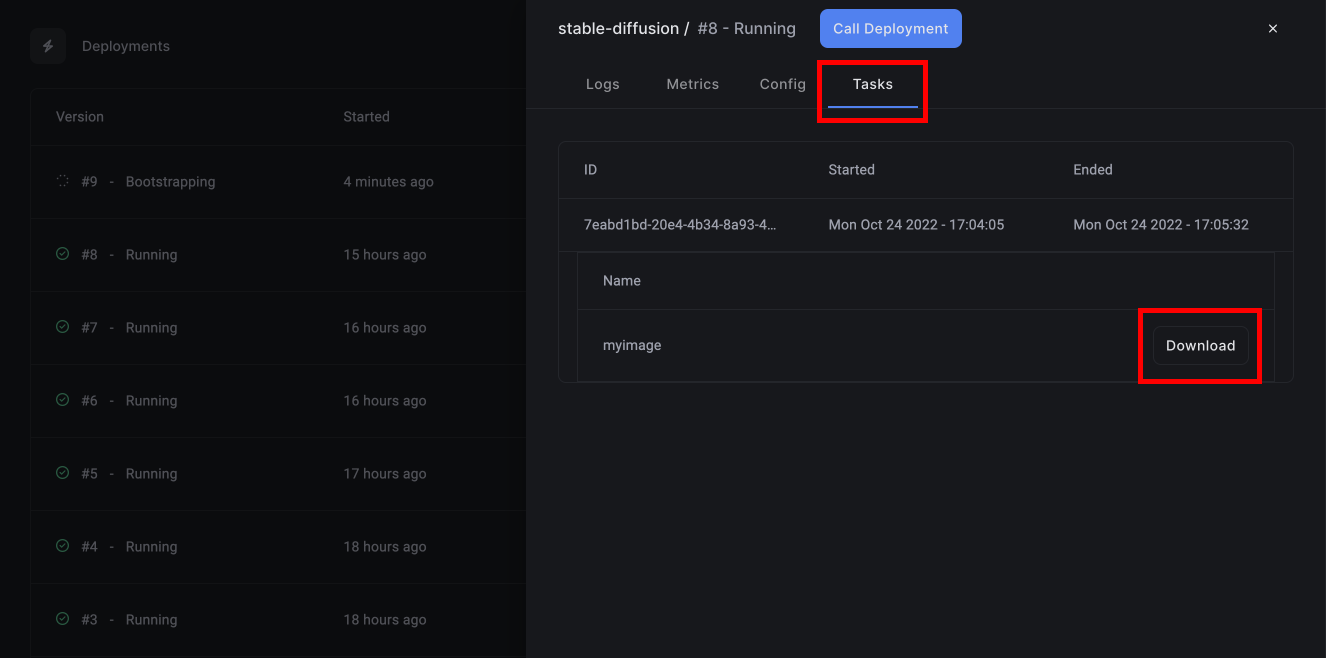Screen dimensions: 1326x658
Task: Click the green check icon for version #4
Action: click(61, 546)
